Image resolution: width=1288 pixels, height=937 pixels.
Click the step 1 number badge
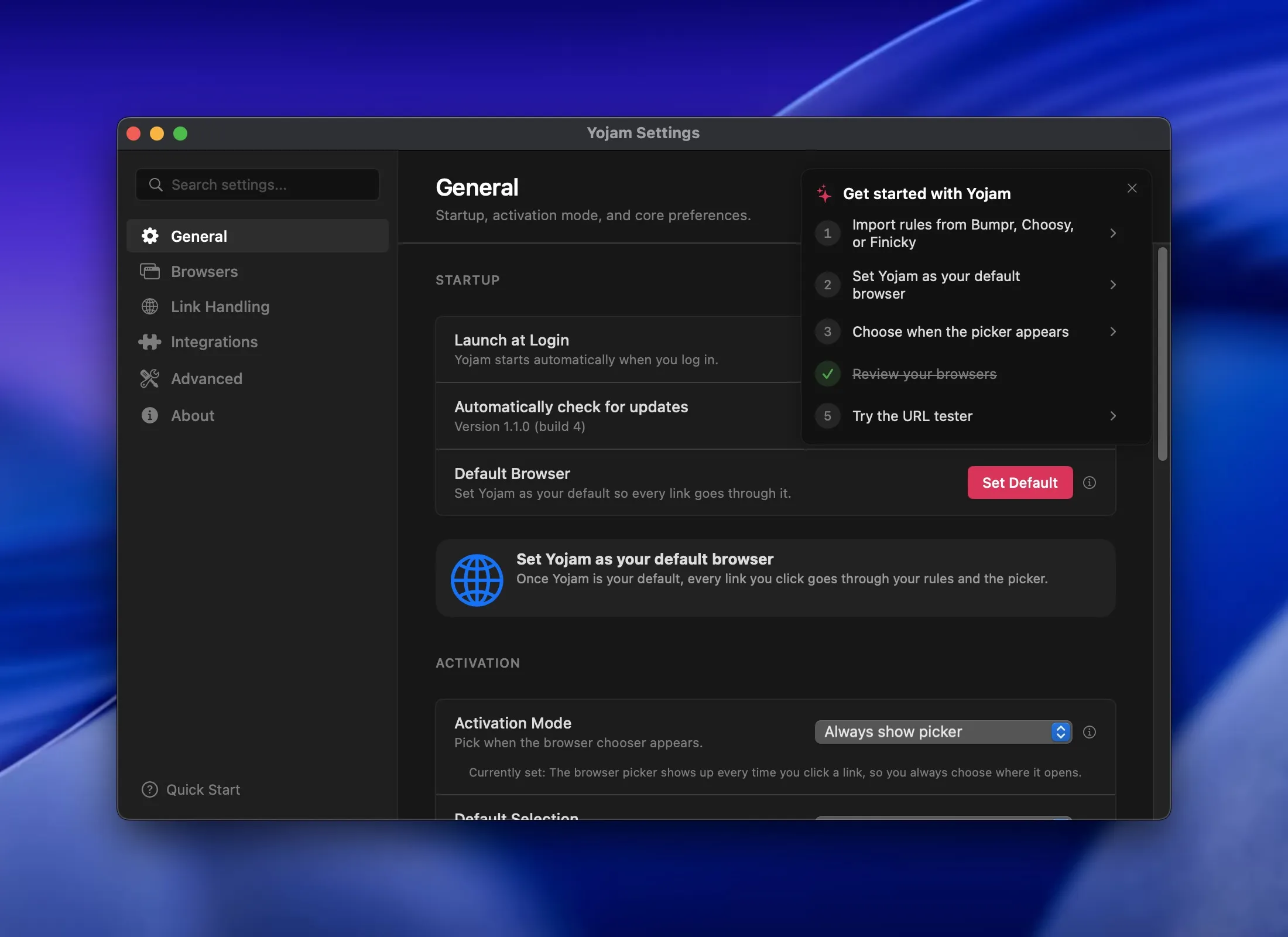pyautogui.click(x=828, y=233)
